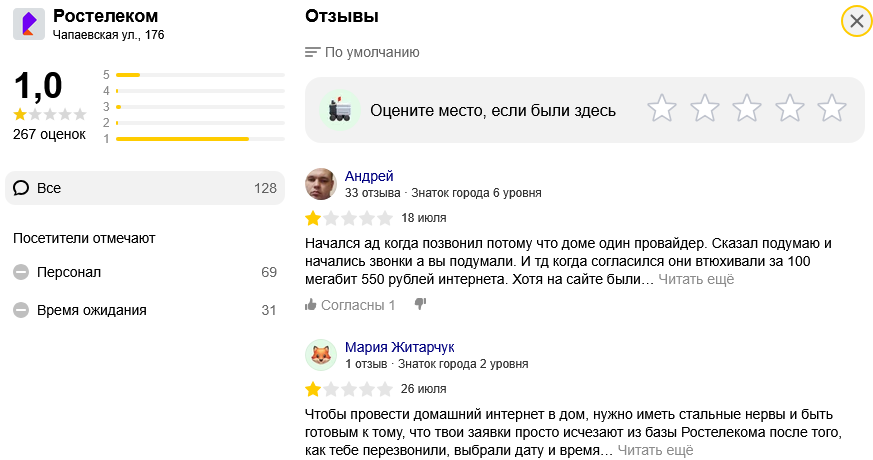This screenshot has height=460, width=873.
Task: Click the 'Отзывы' heading
Action: 342,16
